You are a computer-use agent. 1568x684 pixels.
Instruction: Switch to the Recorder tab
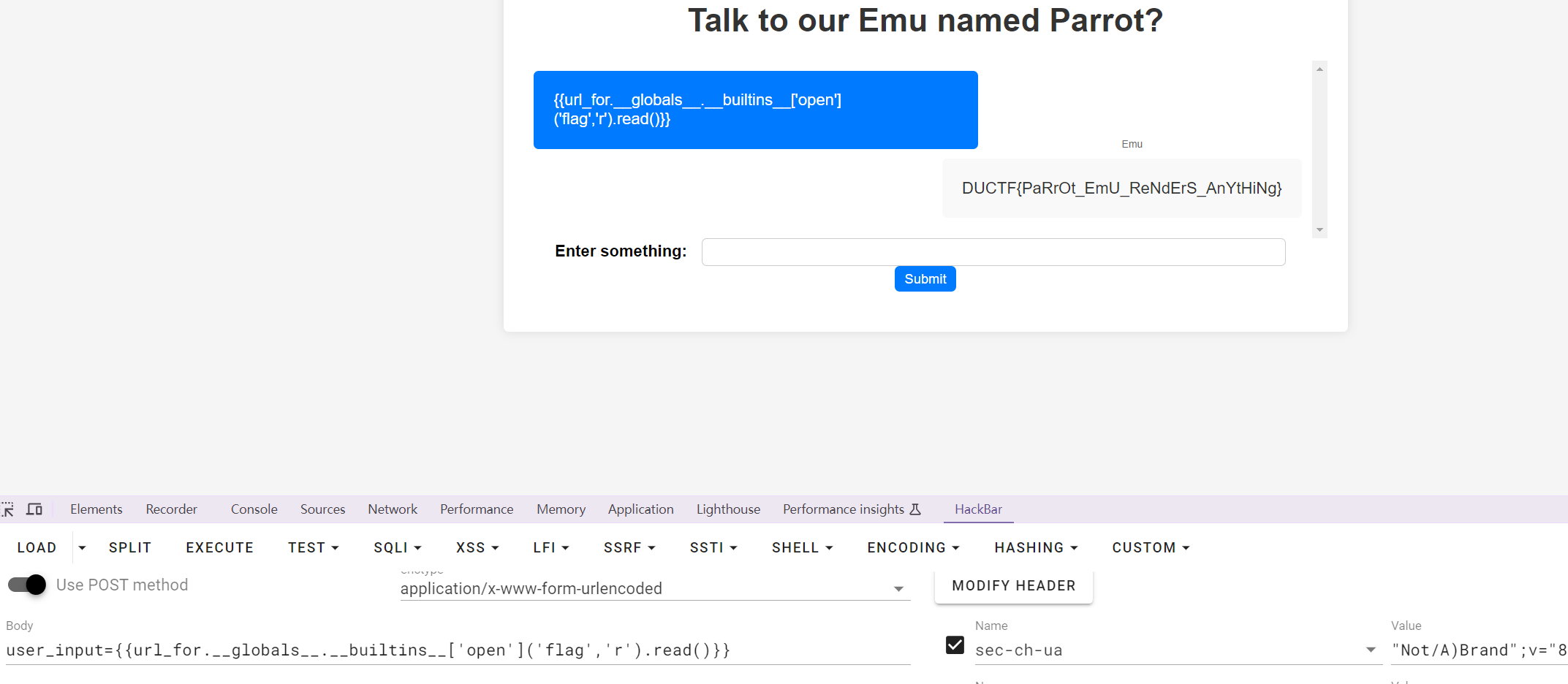pos(172,509)
